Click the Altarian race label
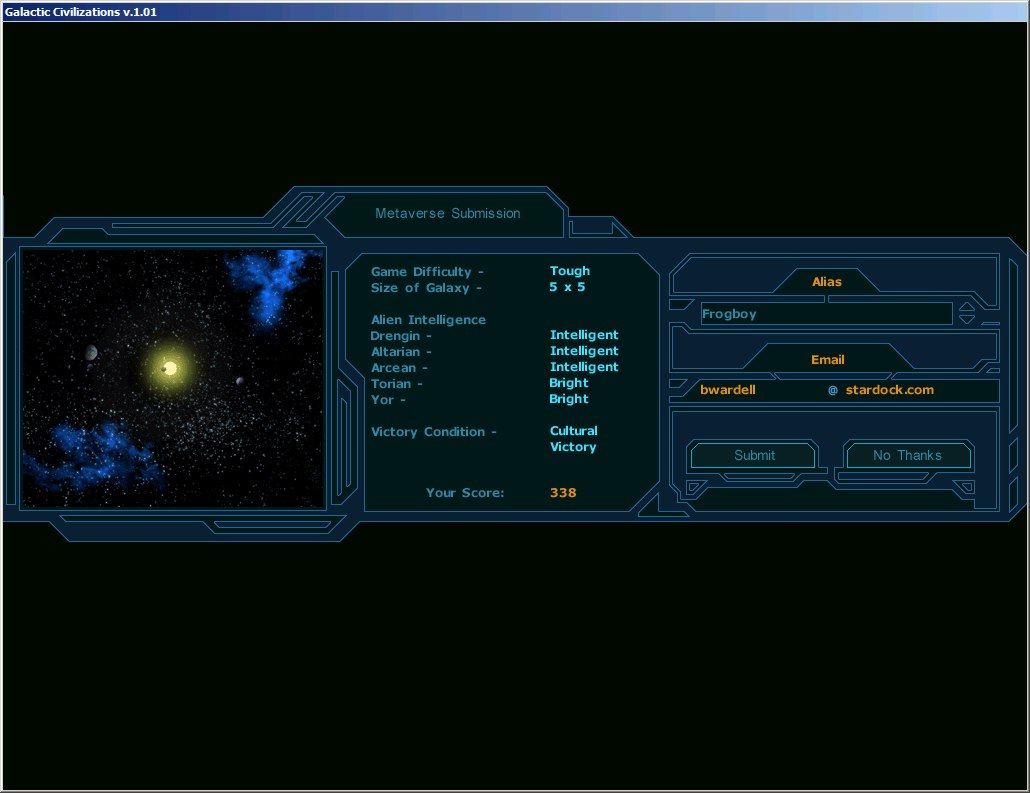 tap(401, 352)
